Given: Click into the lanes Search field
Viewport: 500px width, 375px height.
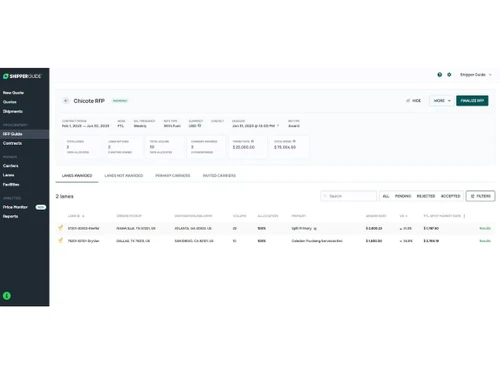Looking at the screenshot, I should pos(349,196).
